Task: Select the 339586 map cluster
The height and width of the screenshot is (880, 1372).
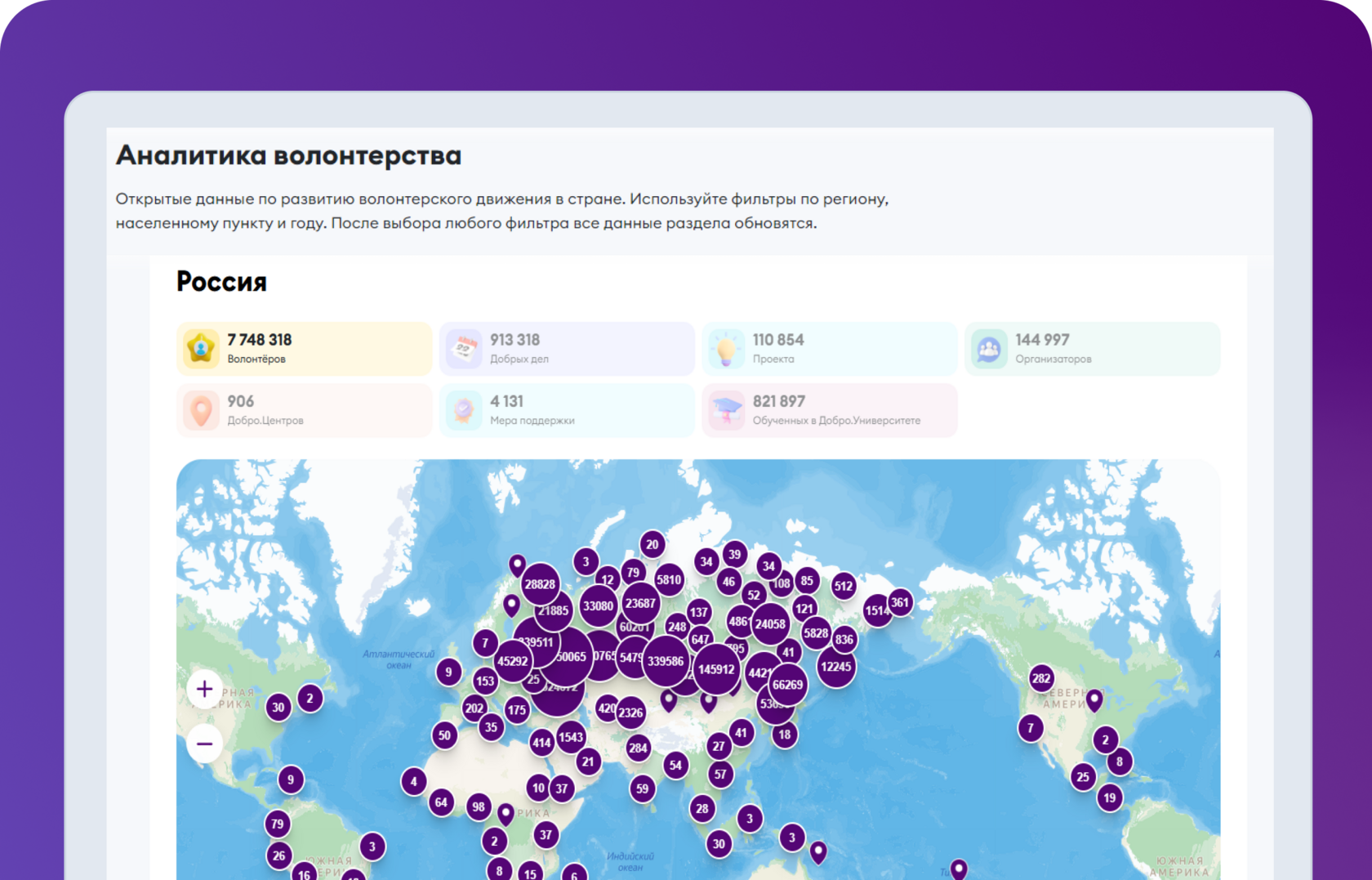Action: 666,661
